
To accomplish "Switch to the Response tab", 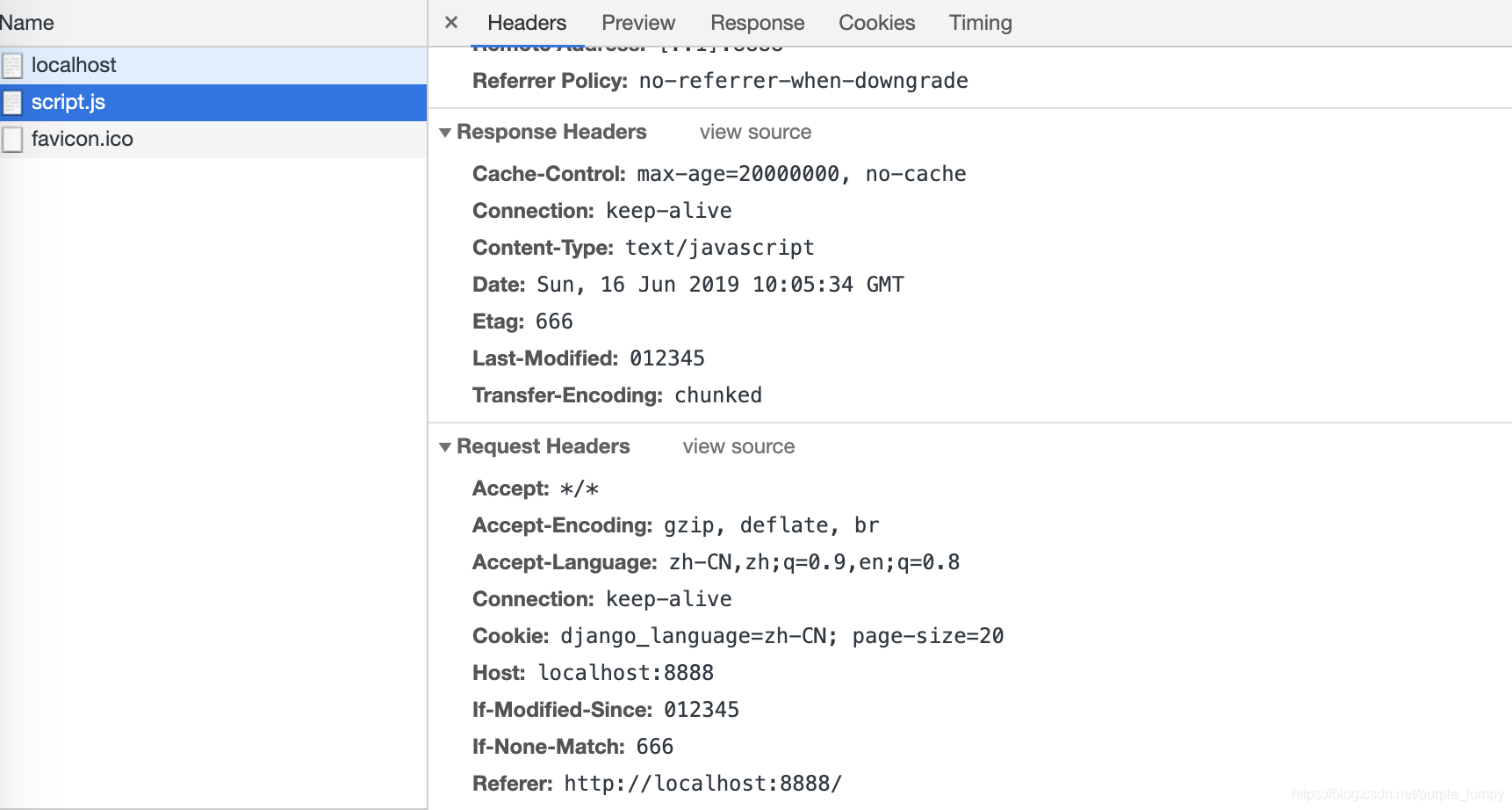I will [757, 23].
